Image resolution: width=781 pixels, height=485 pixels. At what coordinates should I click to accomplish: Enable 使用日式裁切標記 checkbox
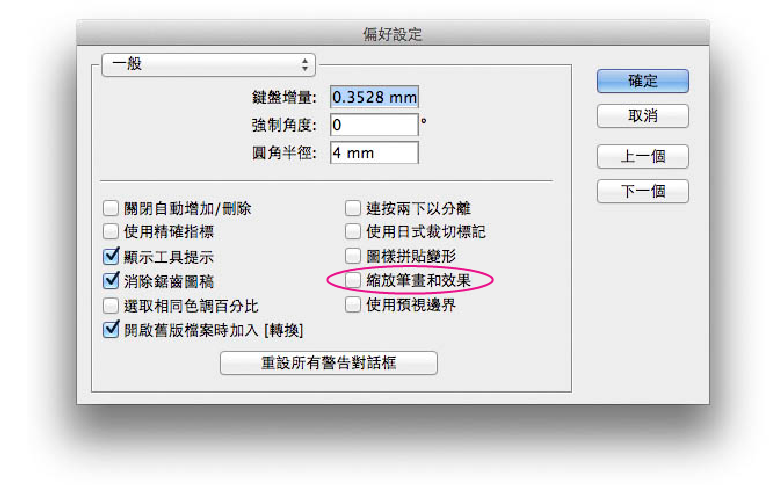coord(353,232)
